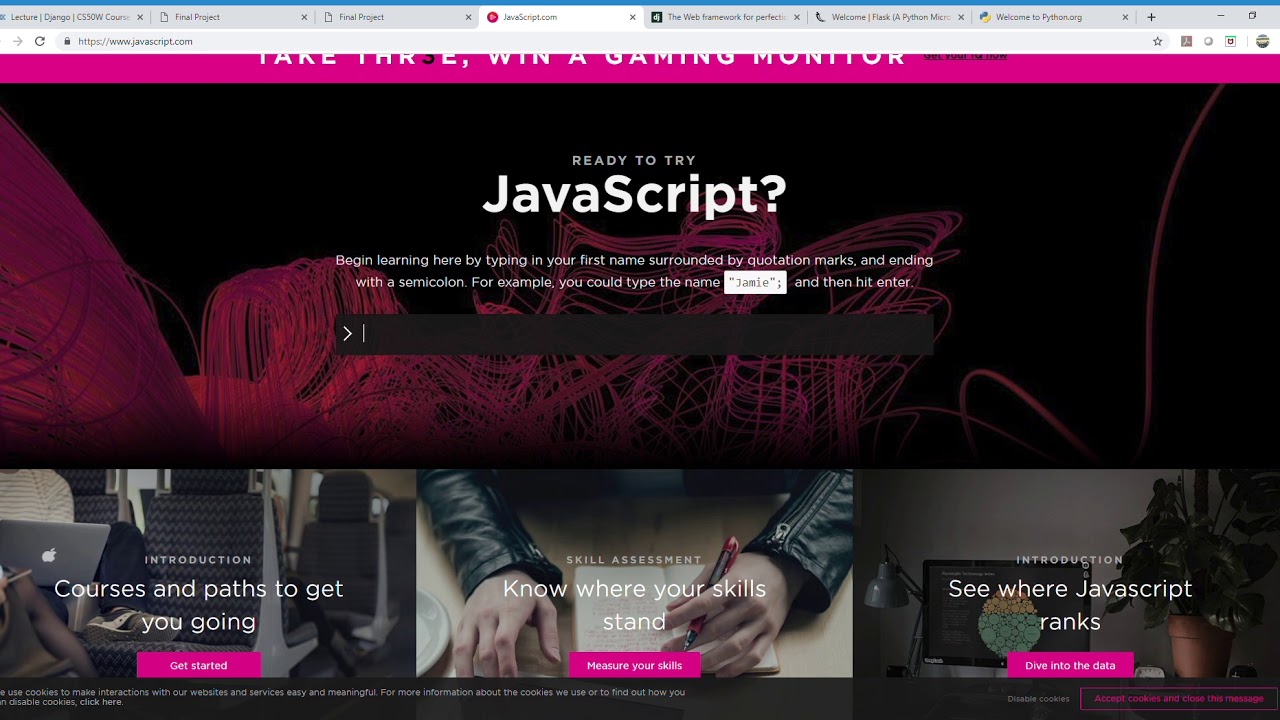Viewport: 1280px width, 720px height.
Task: Switch to the Flask Welcome tab
Action: click(888, 17)
